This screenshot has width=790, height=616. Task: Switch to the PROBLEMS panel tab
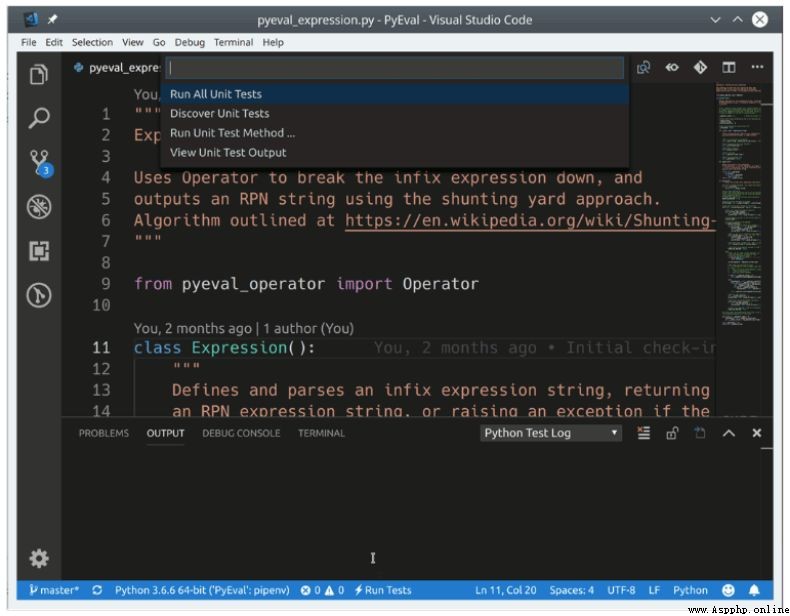[x=104, y=433]
